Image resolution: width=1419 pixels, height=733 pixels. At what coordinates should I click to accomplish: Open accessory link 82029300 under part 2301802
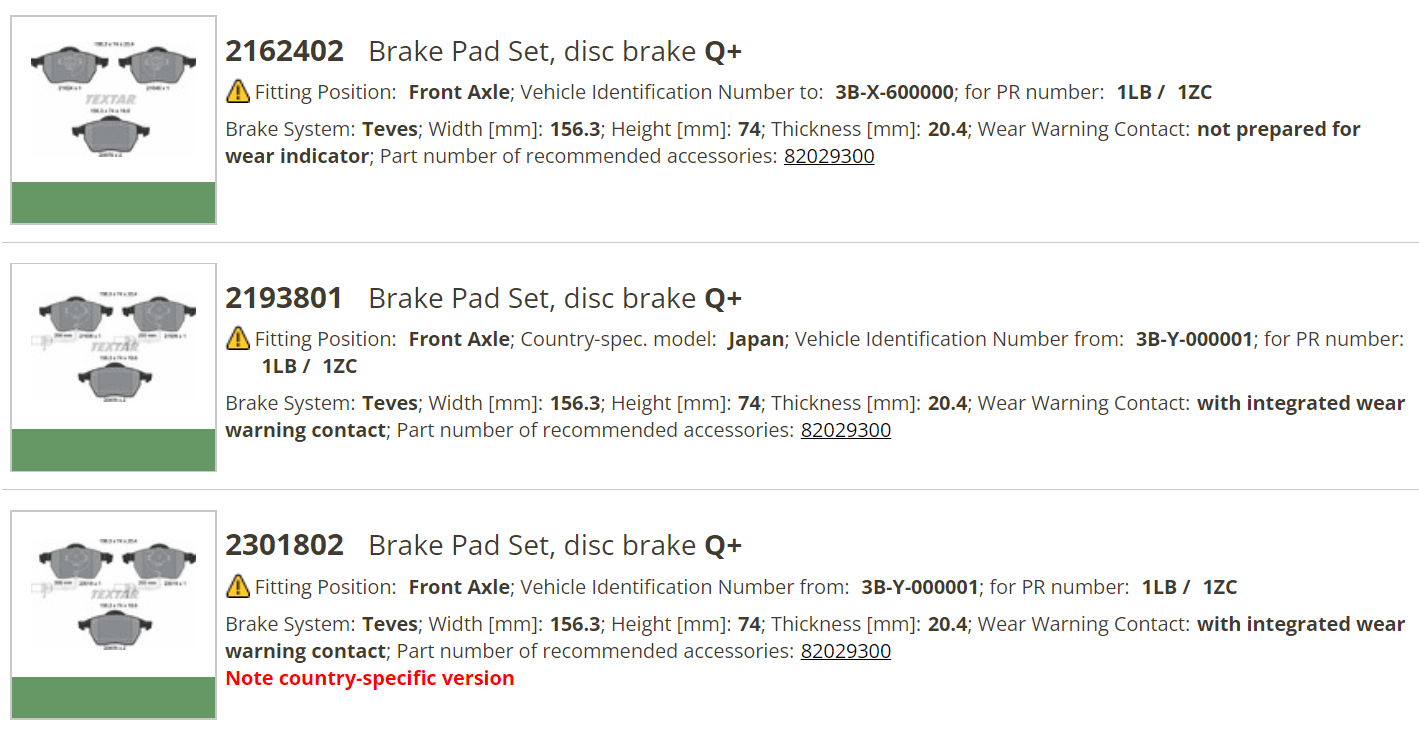tap(846, 651)
